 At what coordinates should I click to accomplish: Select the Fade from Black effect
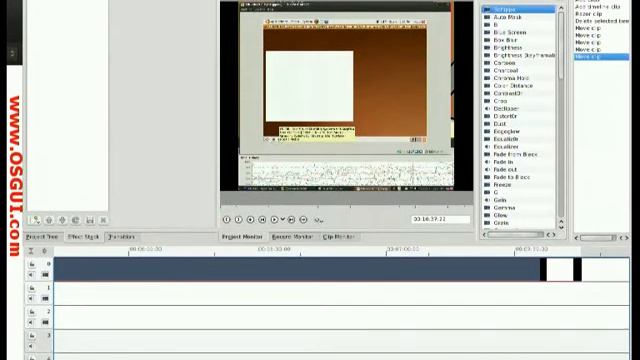[515, 154]
